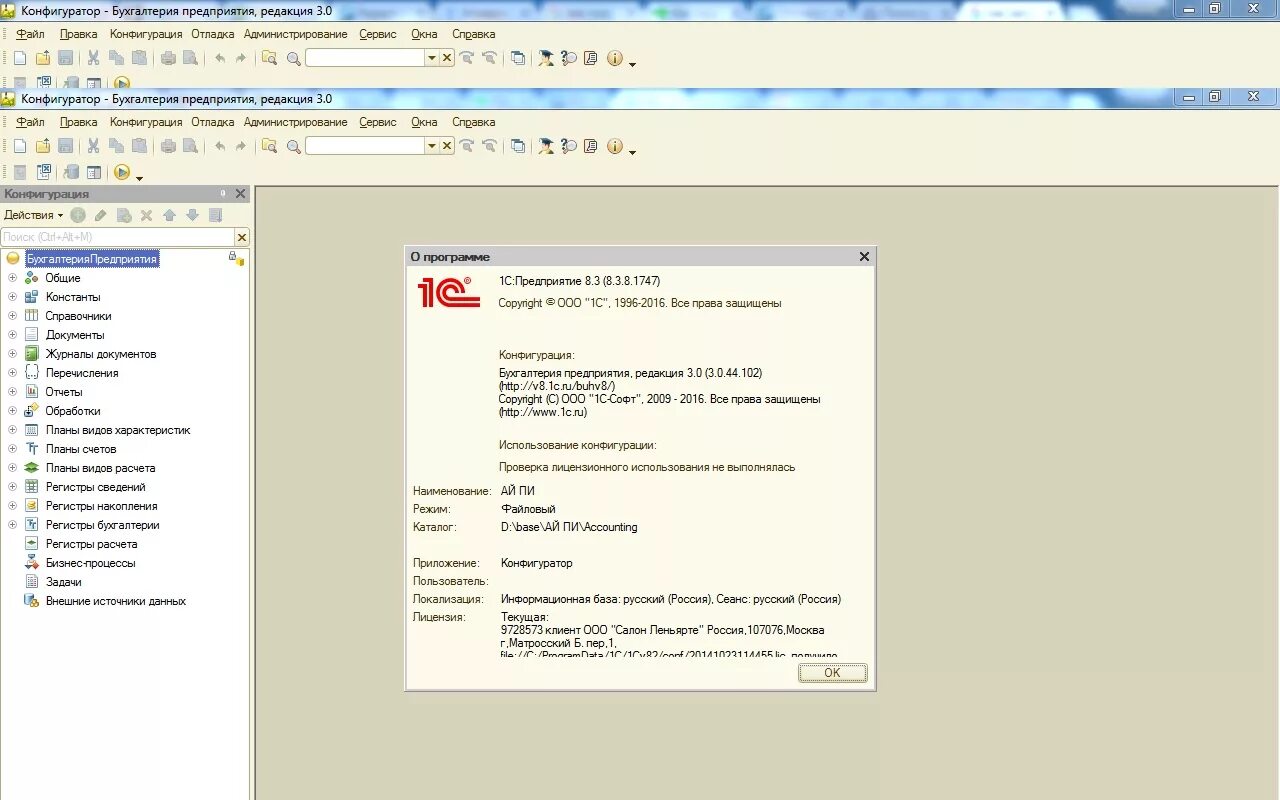Image resolution: width=1280 pixels, height=800 pixels.
Task: Open Сервис menu in upper Configurator window
Action: tap(378, 34)
